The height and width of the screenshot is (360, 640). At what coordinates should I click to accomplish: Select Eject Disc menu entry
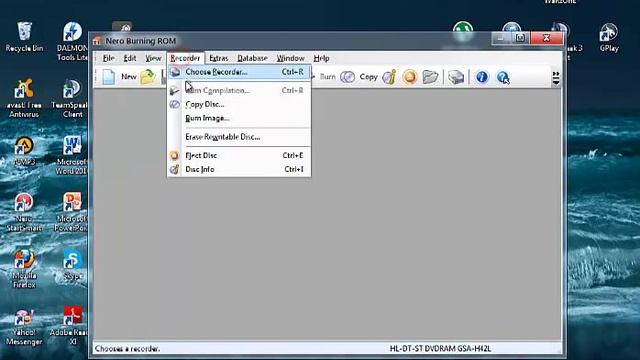(x=239, y=156)
